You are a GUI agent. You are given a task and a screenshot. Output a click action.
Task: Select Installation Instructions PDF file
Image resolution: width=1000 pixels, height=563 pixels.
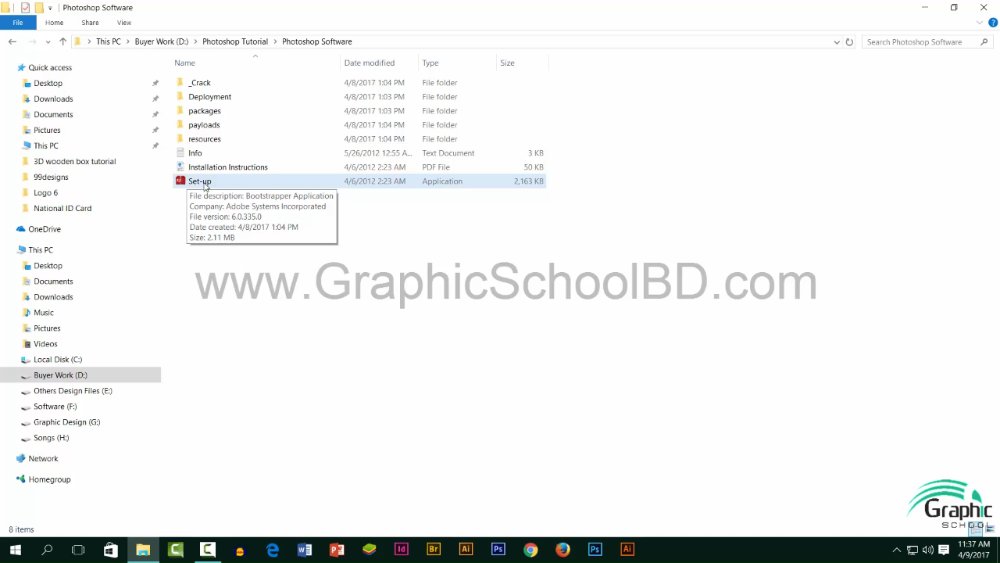click(x=228, y=167)
